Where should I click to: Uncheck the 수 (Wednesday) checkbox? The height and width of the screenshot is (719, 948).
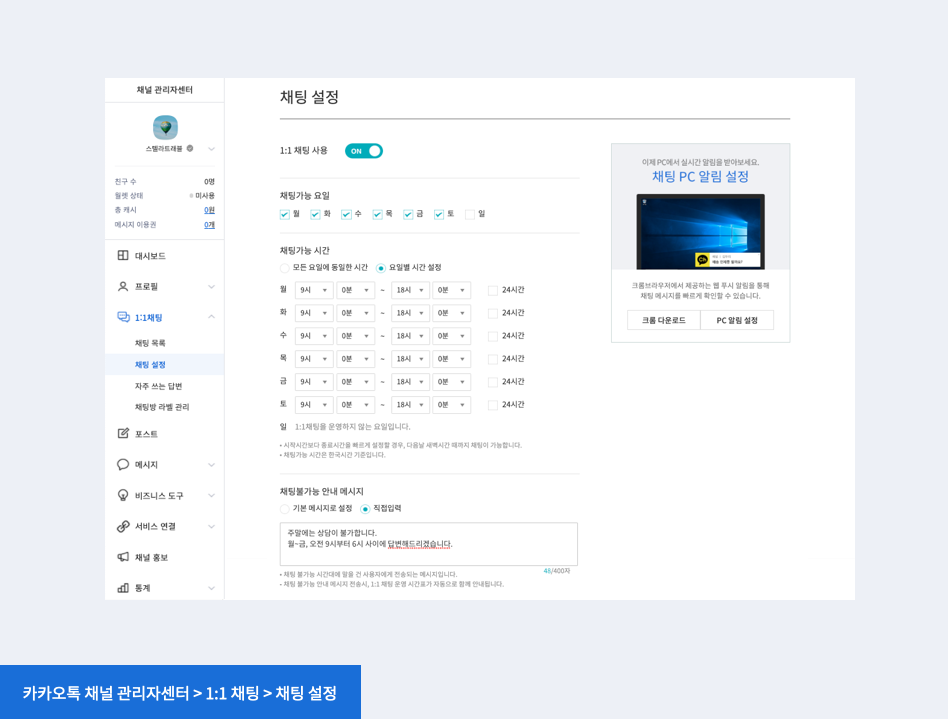[346, 214]
